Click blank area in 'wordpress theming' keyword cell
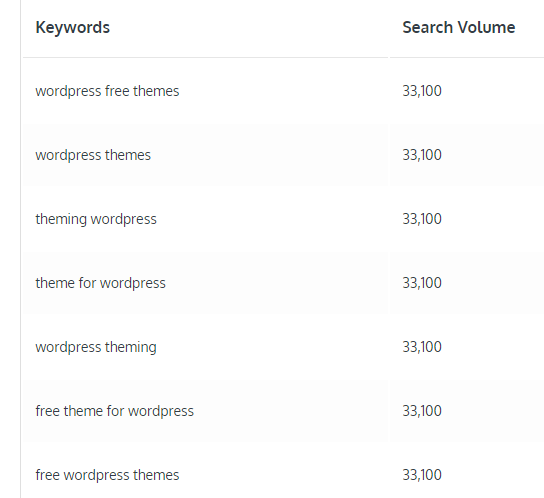Viewport: 544px width, 498px height. [272, 347]
